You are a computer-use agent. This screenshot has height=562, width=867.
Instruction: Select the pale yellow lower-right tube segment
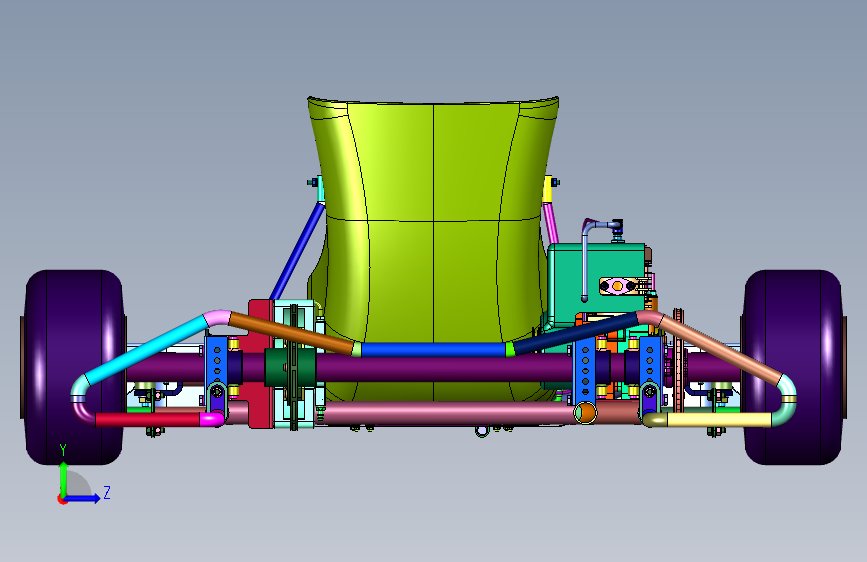(x=719, y=420)
